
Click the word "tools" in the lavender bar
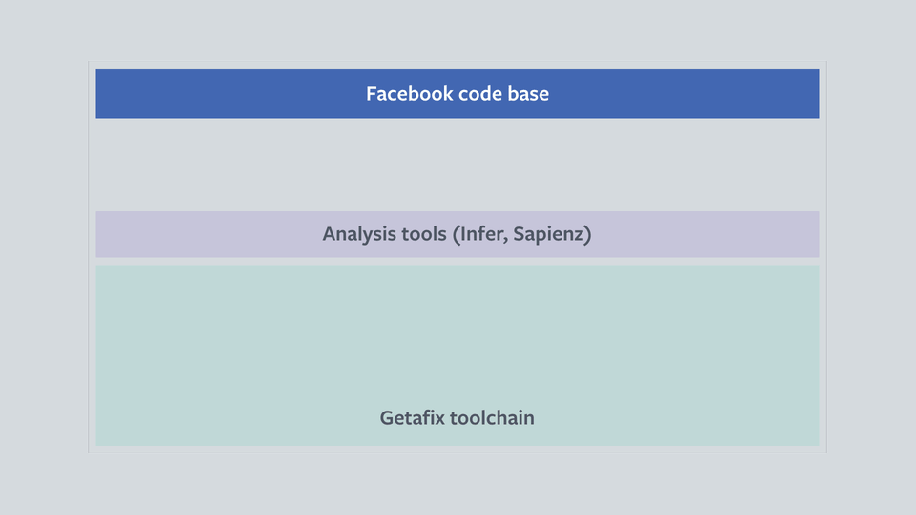point(424,235)
